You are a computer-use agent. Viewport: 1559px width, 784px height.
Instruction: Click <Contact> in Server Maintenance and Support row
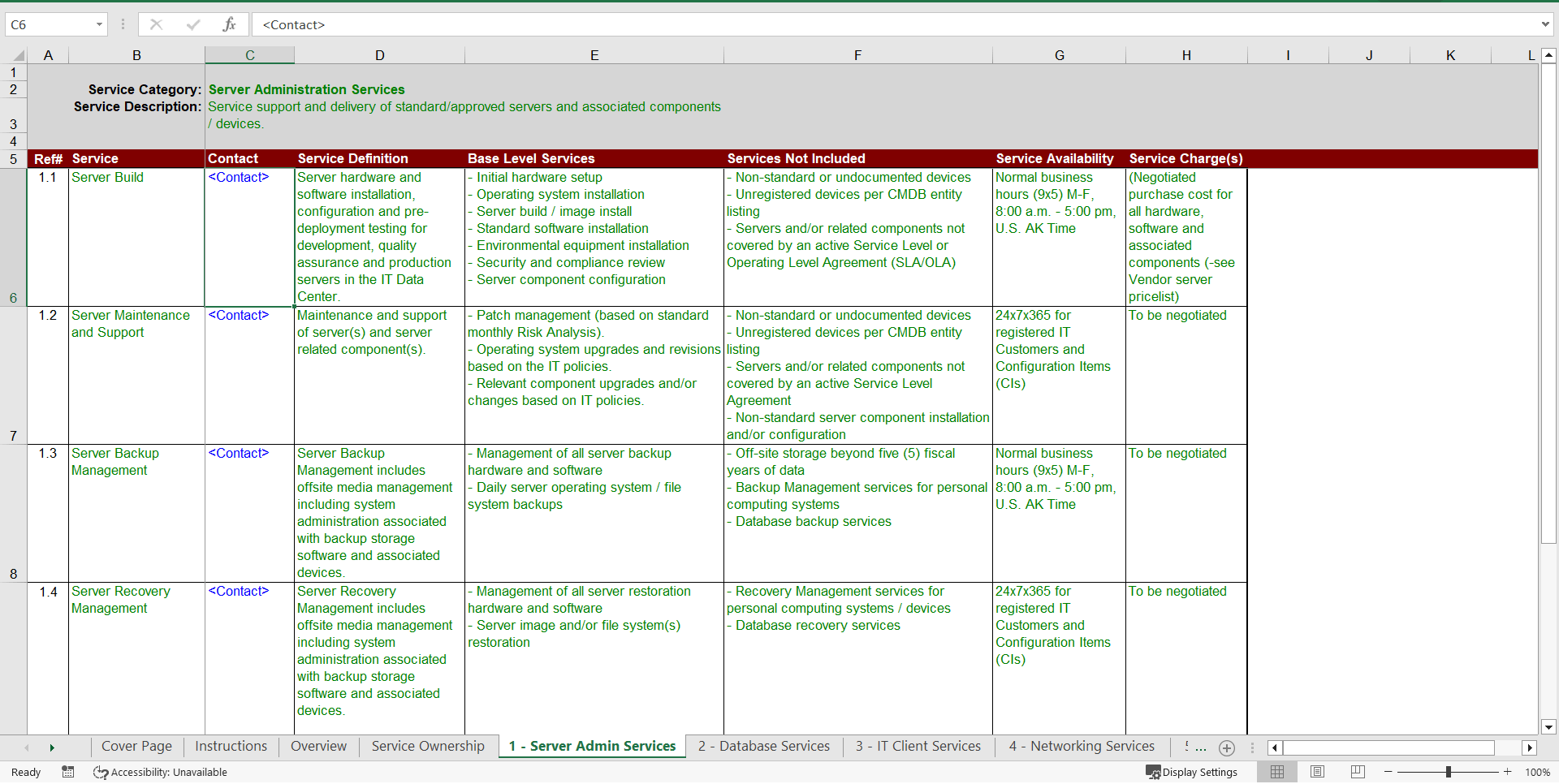[249, 375]
